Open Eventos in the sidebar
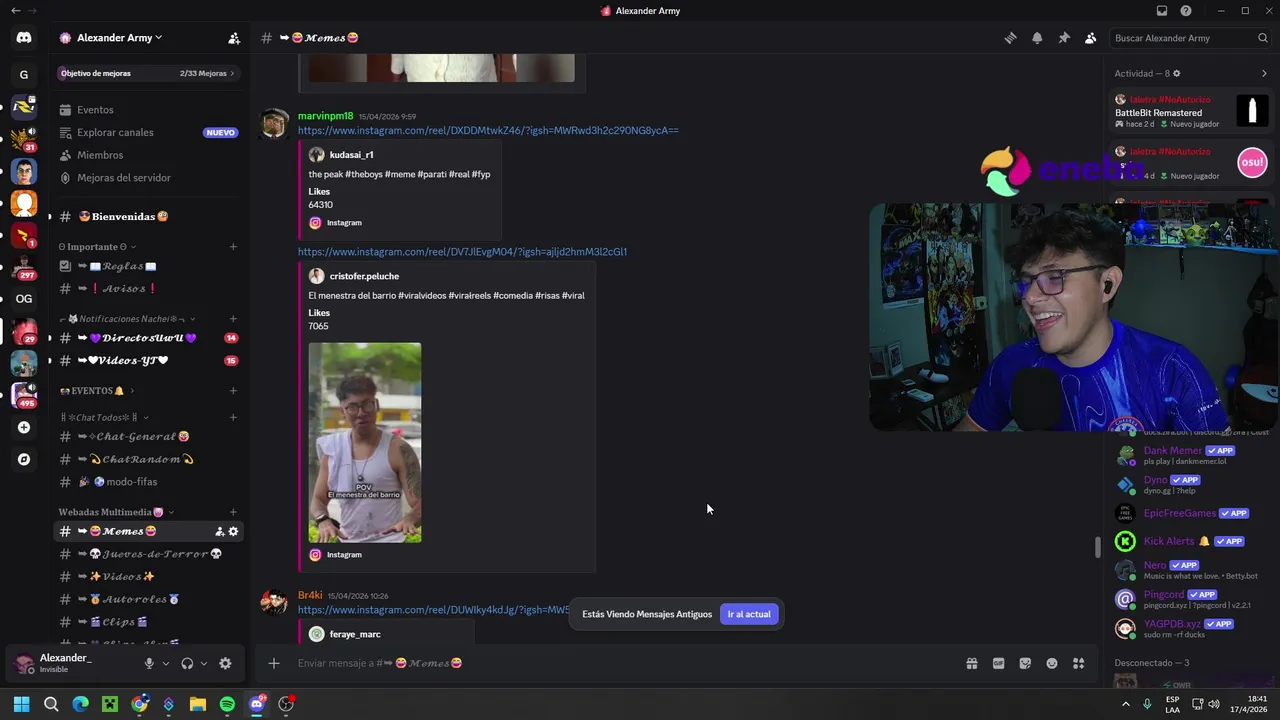 tap(147, 110)
